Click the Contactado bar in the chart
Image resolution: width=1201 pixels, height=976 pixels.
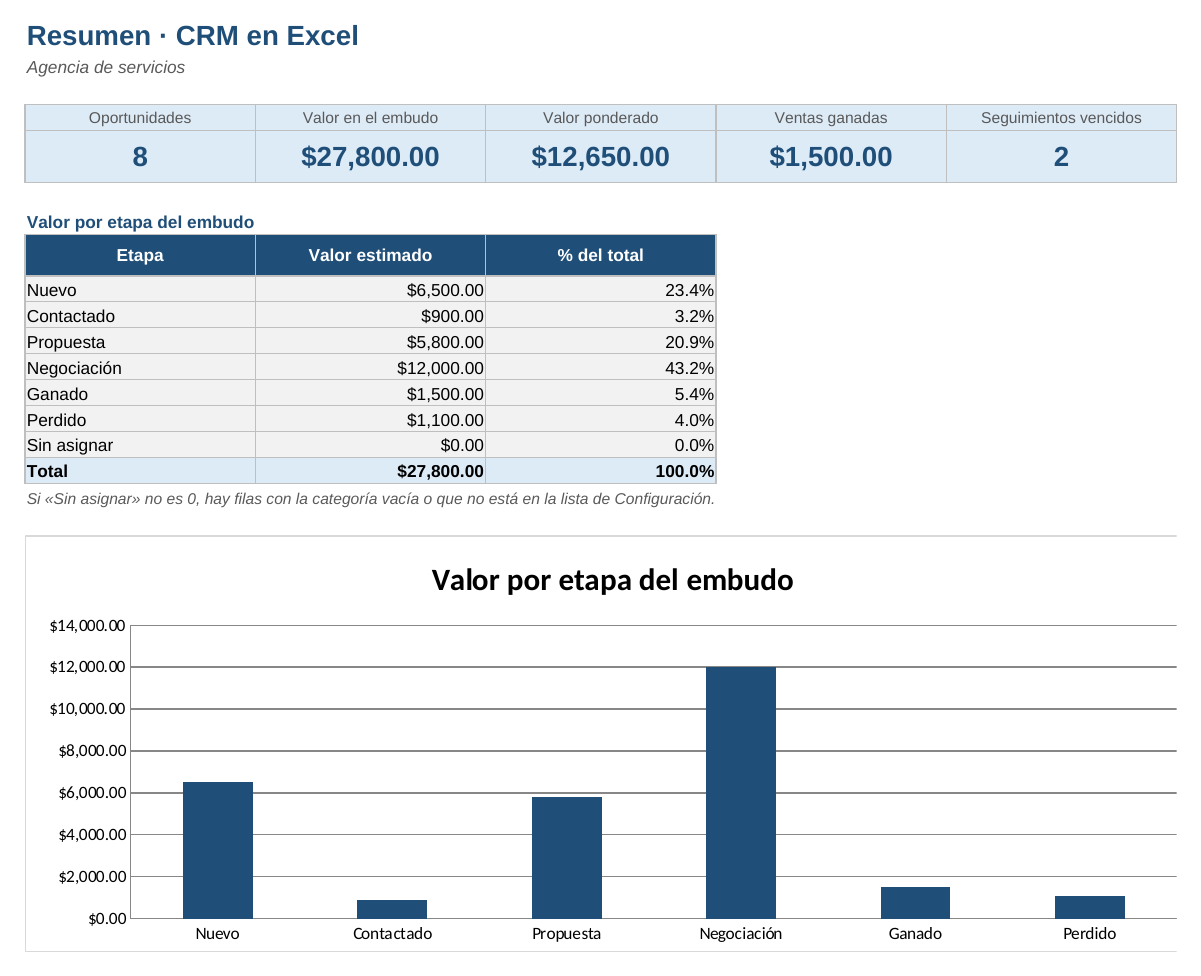click(x=392, y=909)
